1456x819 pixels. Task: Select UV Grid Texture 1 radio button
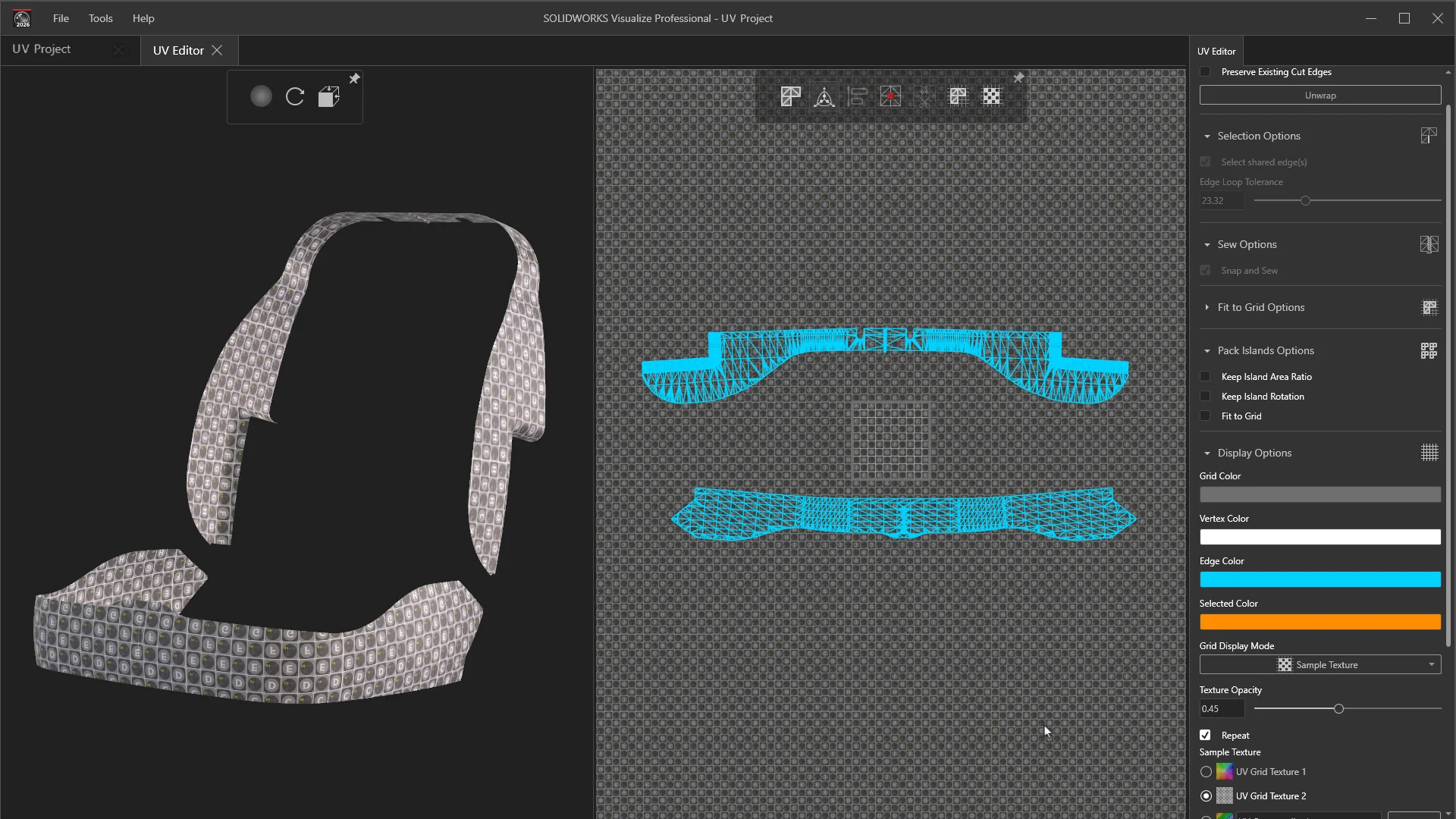pyautogui.click(x=1206, y=772)
